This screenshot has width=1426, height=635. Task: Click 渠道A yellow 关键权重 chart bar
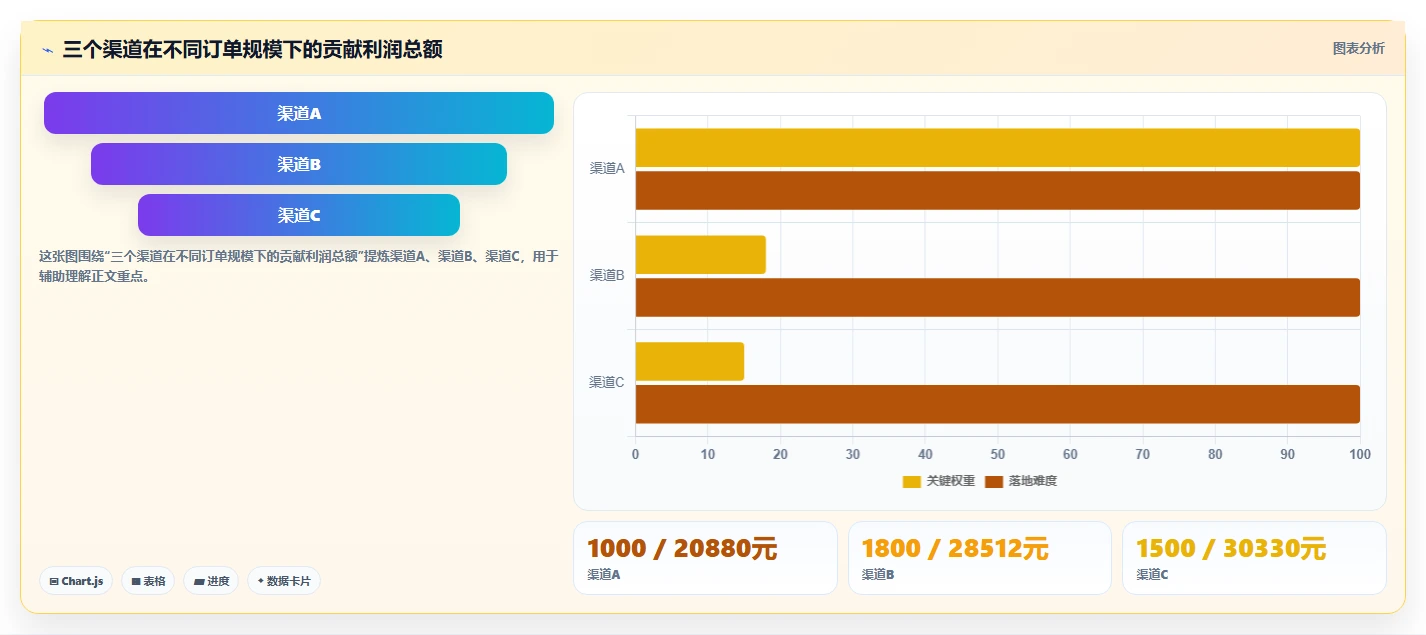997,148
